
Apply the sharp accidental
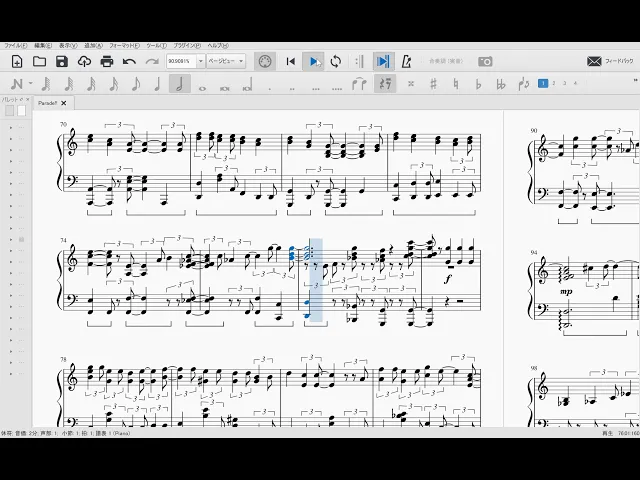tap(433, 84)
